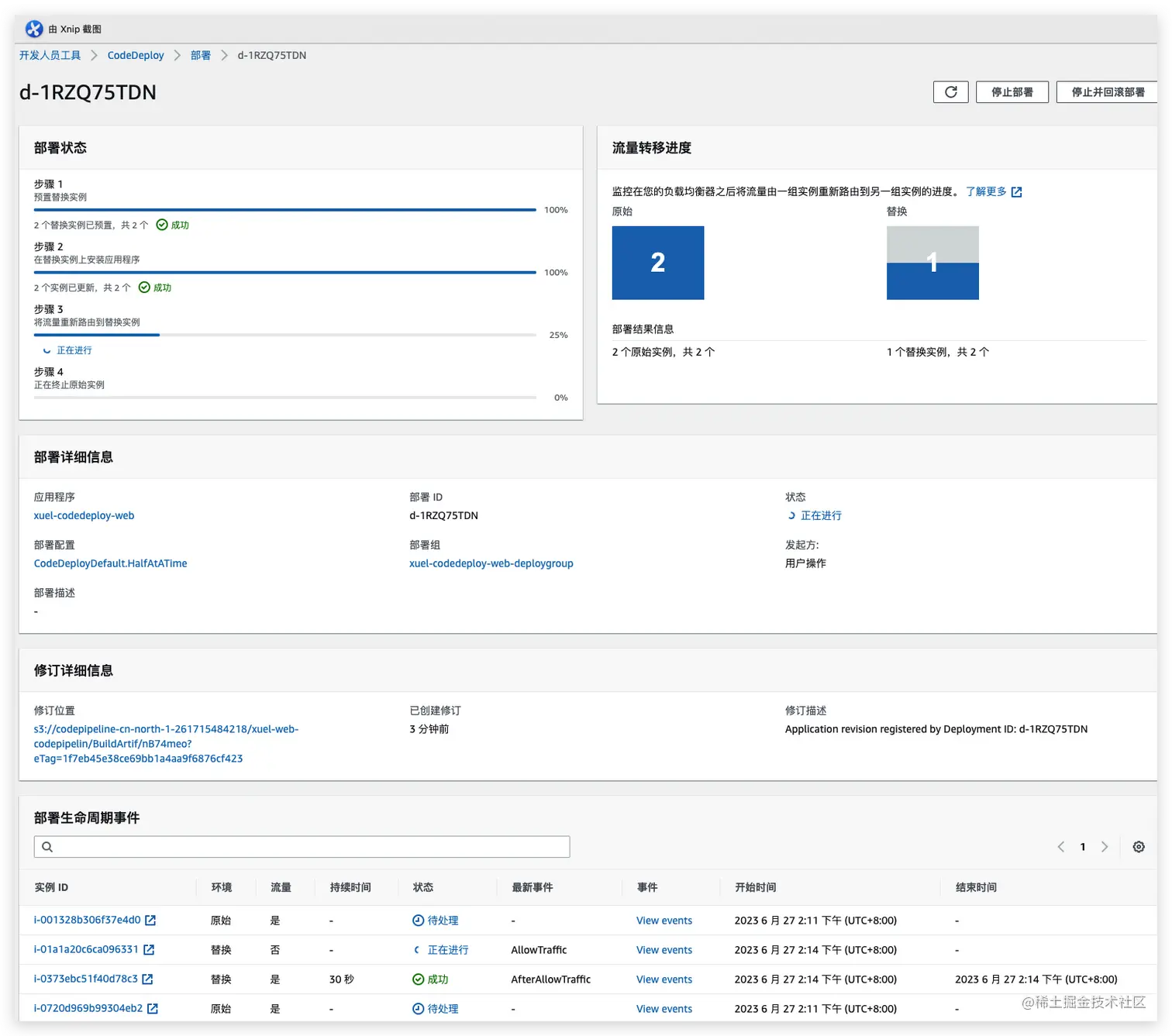Click the original instances blue box
The image size is (1172, 1036).
(658, 263)
